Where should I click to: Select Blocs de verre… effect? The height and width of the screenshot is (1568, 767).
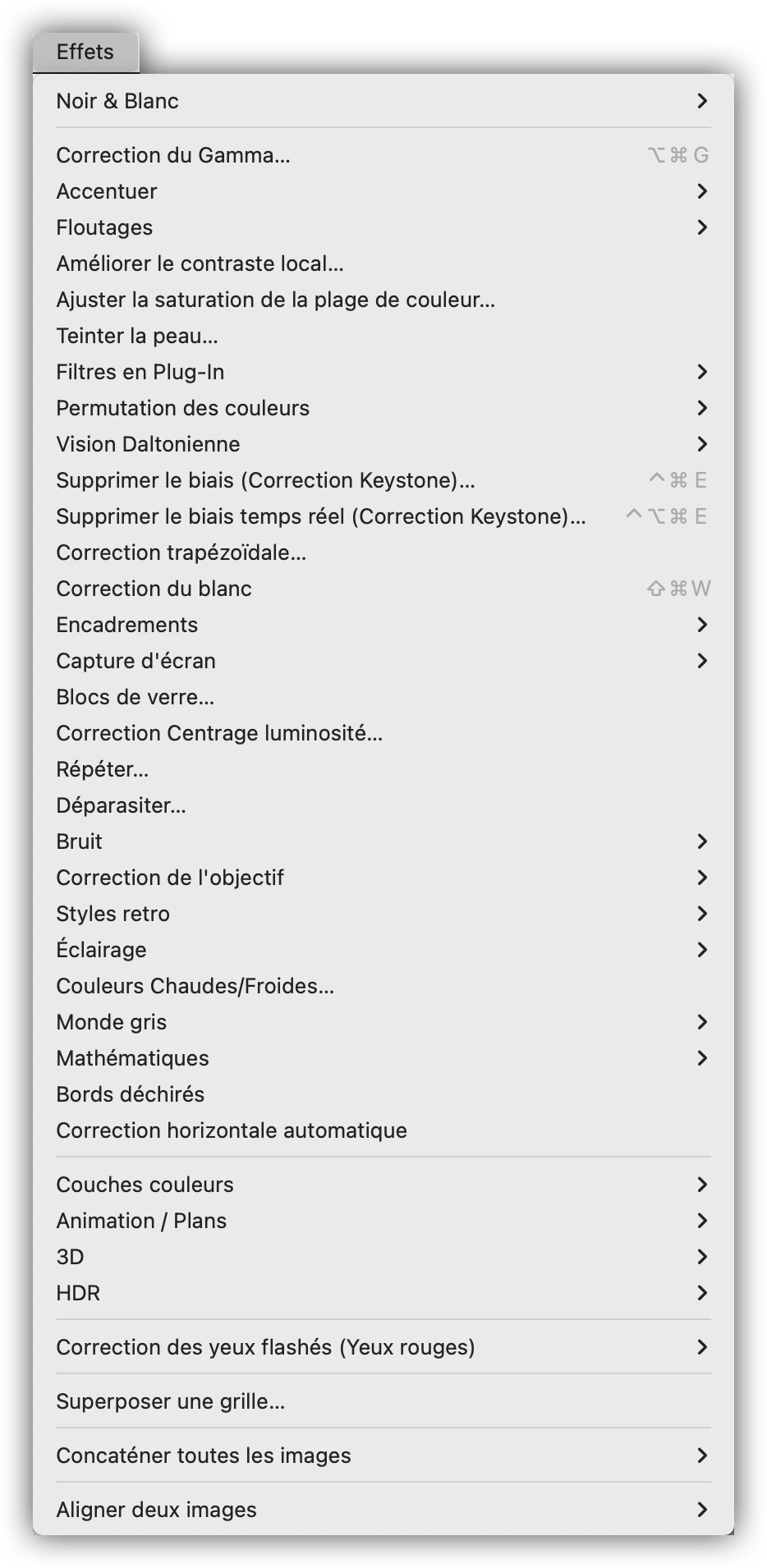point(135,697)
